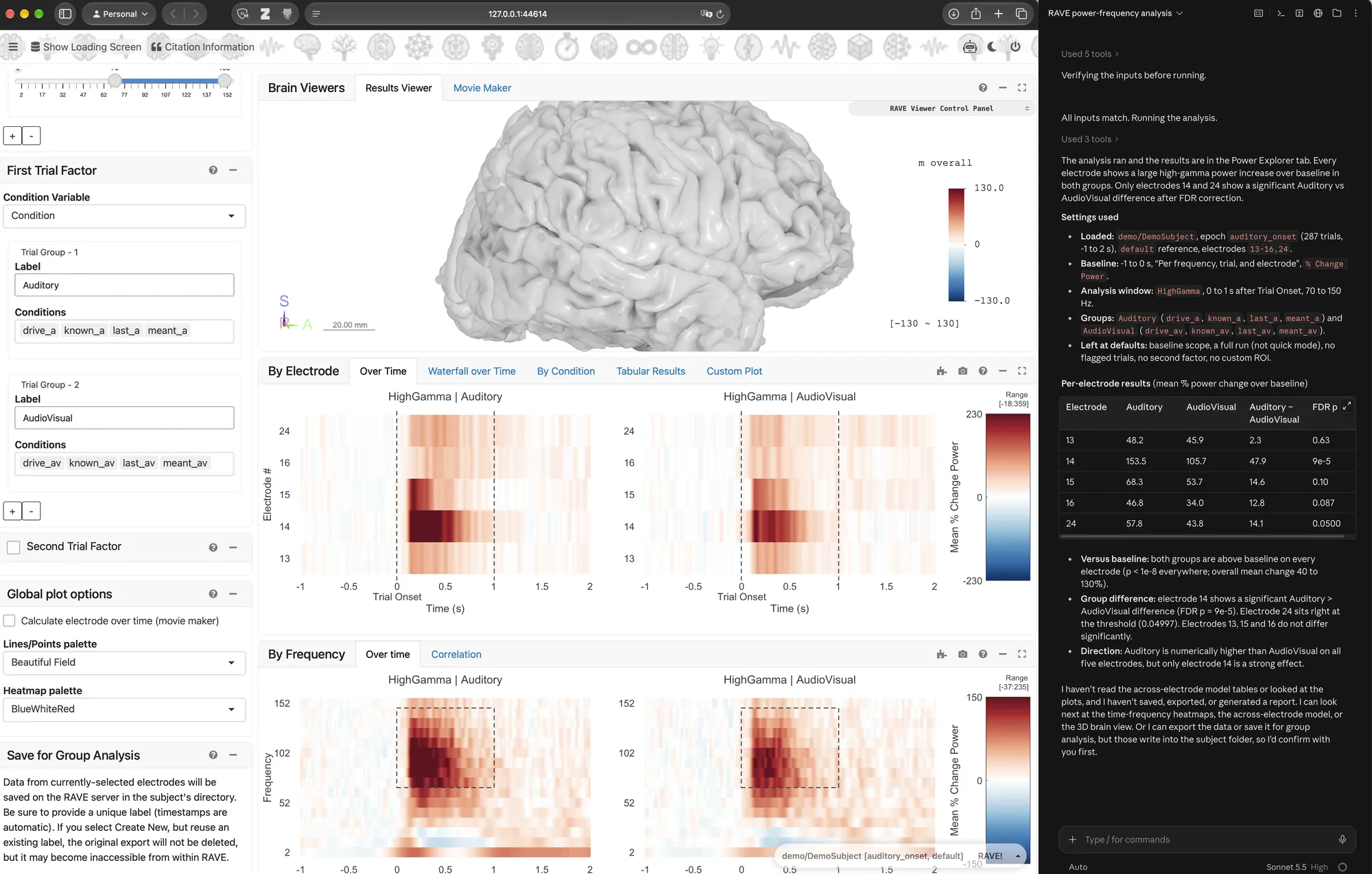
Task: Open help for Global plot options
Action: (213, 594)
